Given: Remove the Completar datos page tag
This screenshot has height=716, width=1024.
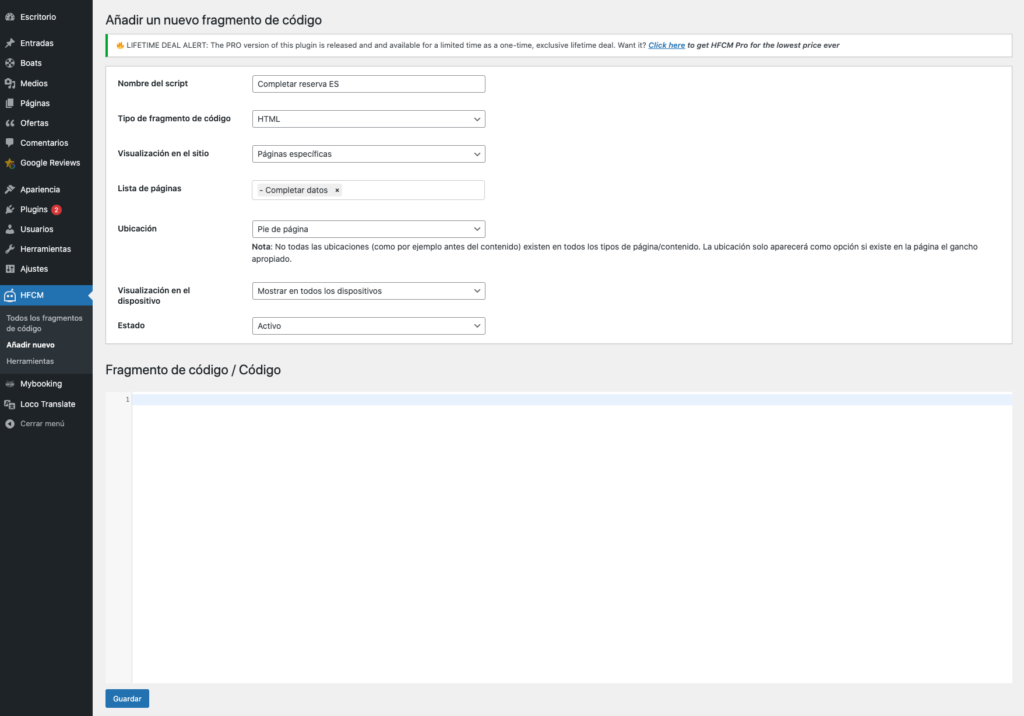Looking at the screenshot, I should tap(337, 190).
